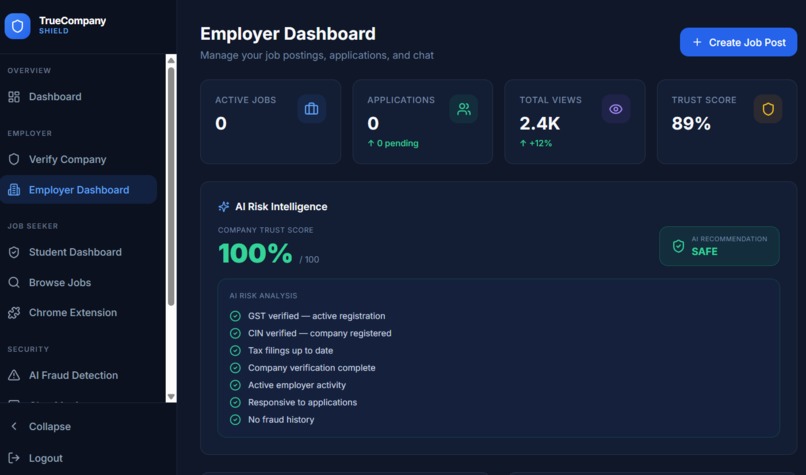Click the people icon in Applications card
The height and width of the screenshot is (475, 806).
[464, 109]
